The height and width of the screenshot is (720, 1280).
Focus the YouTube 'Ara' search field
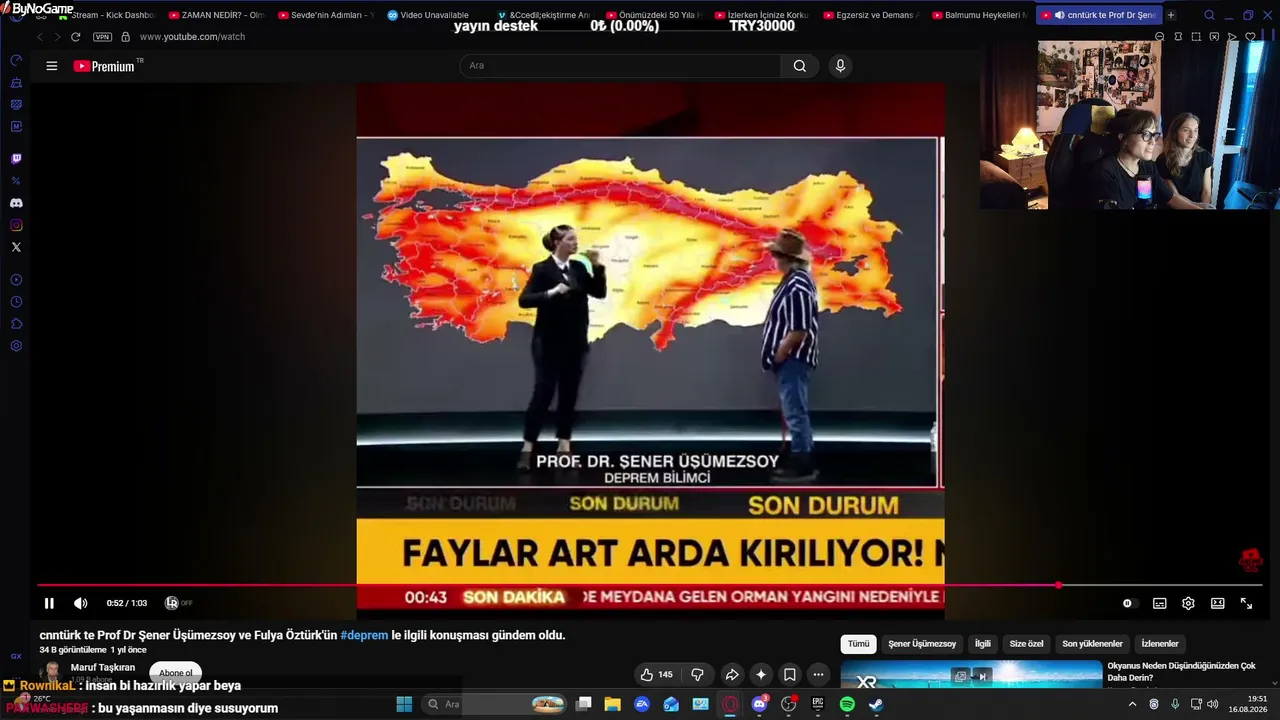620,66
